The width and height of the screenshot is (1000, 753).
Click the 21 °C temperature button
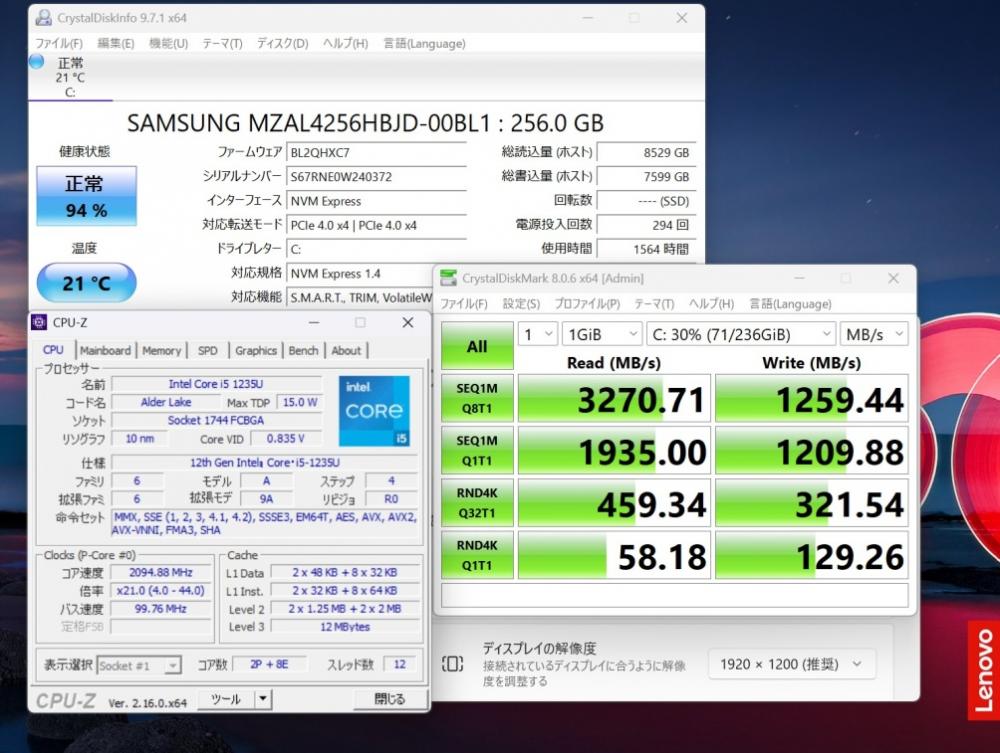click(x=86, y=282)
